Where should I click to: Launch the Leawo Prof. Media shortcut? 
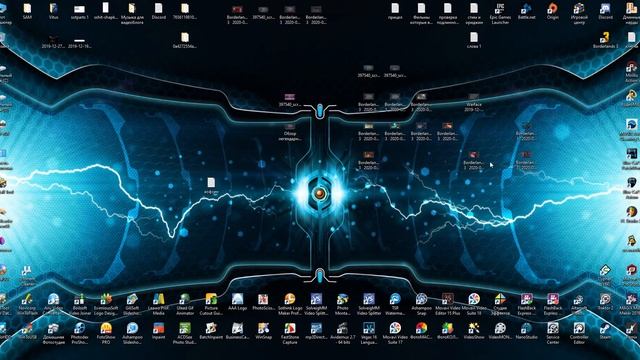click(158, 304)
